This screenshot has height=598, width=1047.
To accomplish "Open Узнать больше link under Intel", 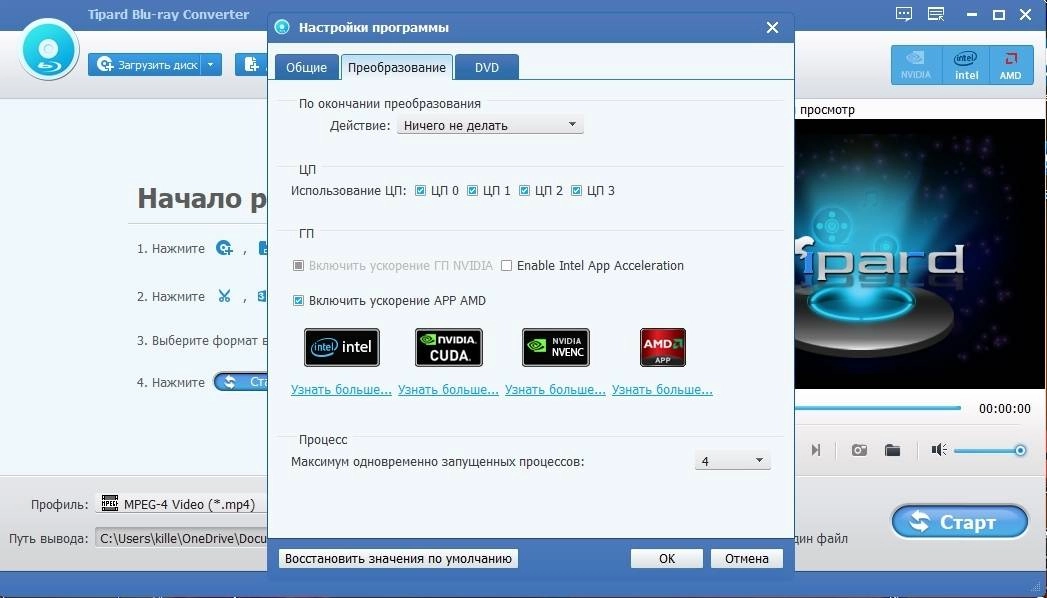I will click(x=341, y=390).
